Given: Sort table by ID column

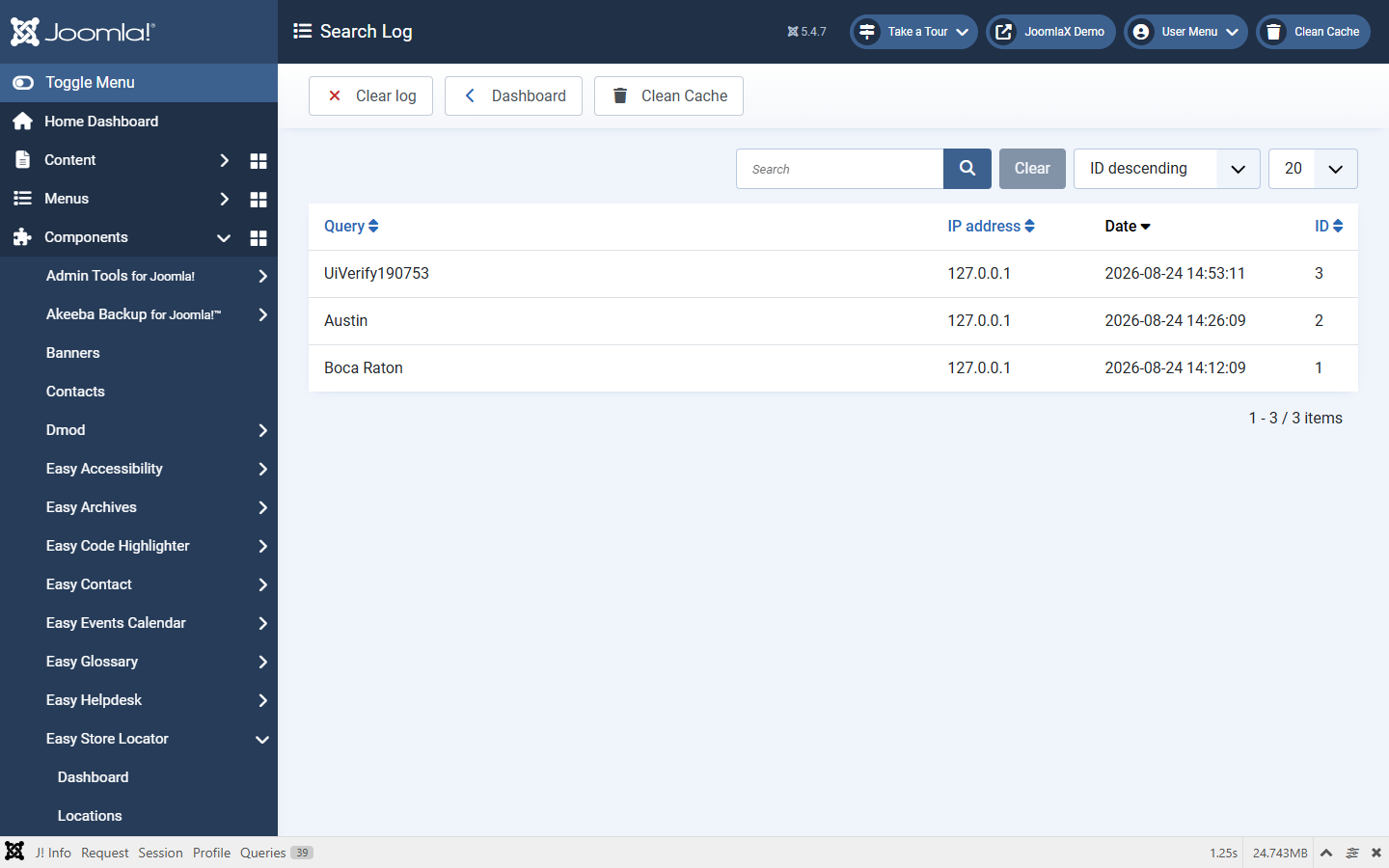Looking at the screenshot, I should pyautogui.click(x=1328, y=226).
